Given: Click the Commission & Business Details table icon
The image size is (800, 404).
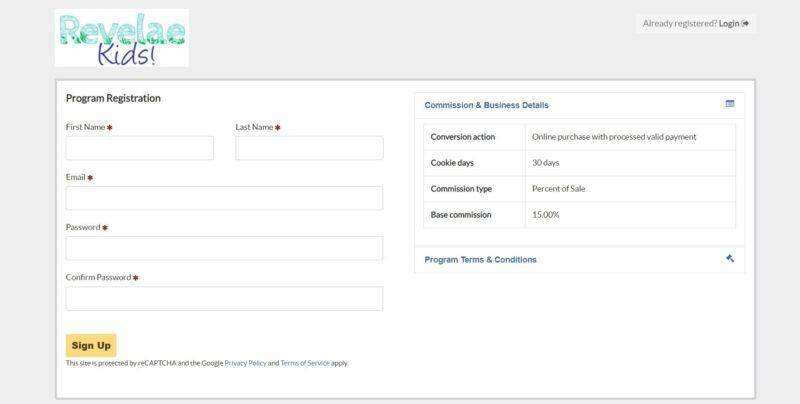Looking at the screenshot, I should [x=730, y=104].
